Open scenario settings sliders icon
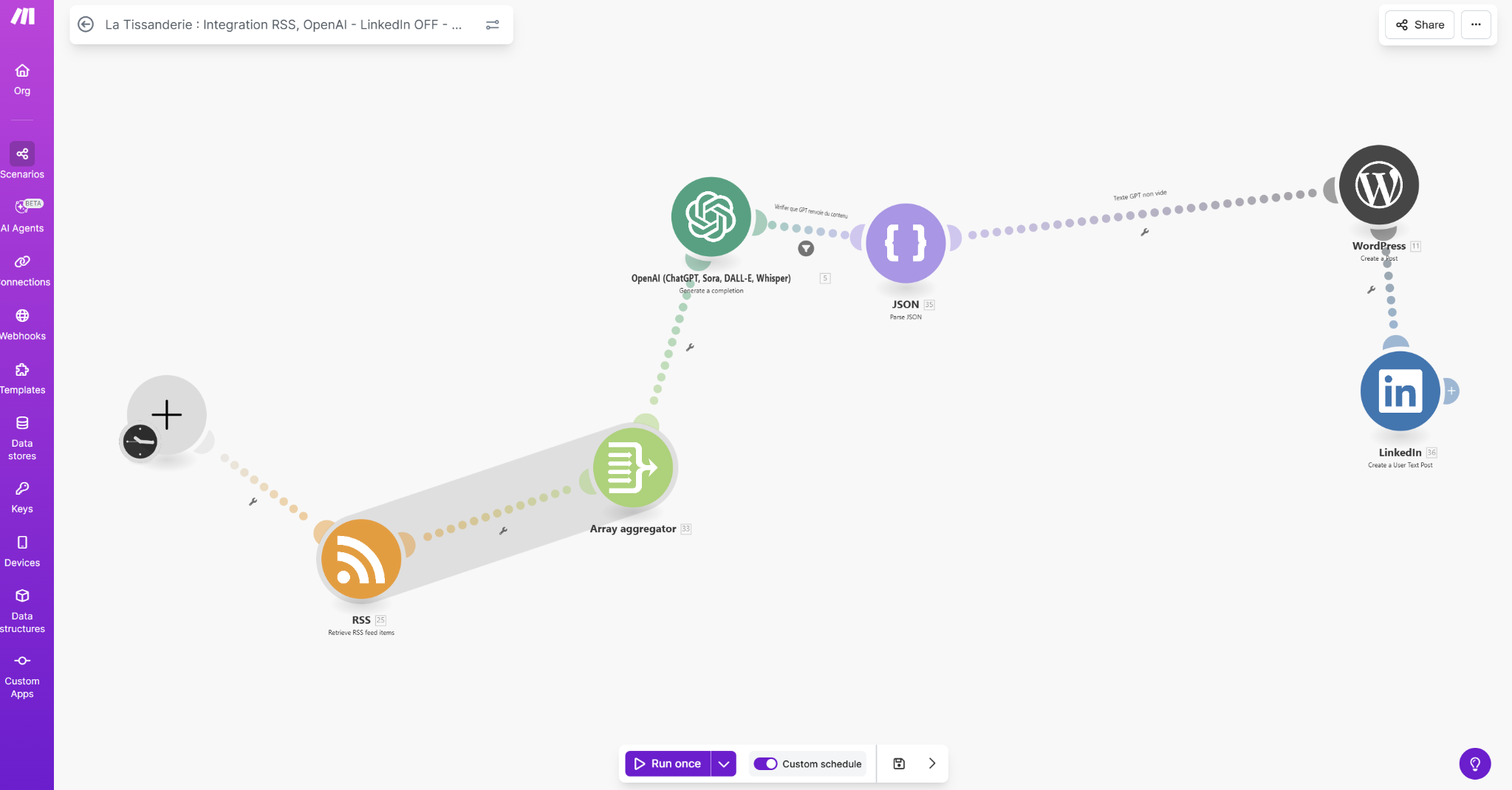 pyautogui.click(x=493, y=24)
